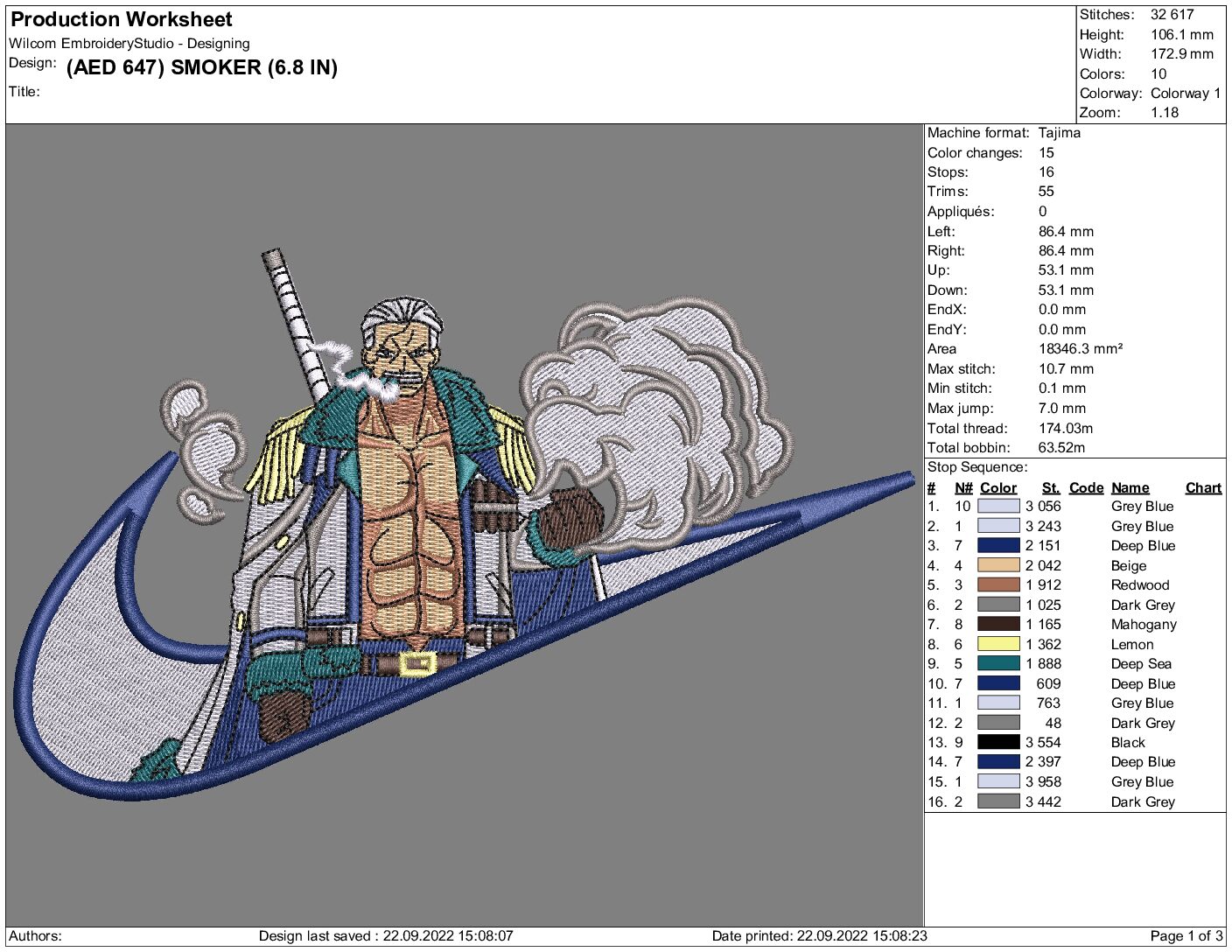Click 'Wilcom EmbroideryStudio - Designing' text
Image resolution: width=1232 pixels, height=952 pixels.
pos(129,43)
